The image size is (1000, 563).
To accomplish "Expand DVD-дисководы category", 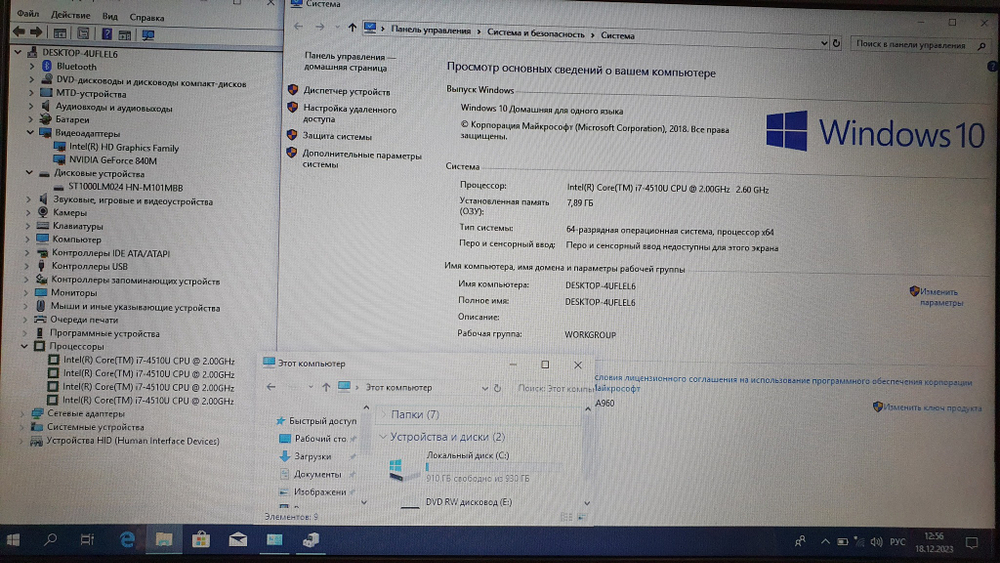I will coord(32,80).
